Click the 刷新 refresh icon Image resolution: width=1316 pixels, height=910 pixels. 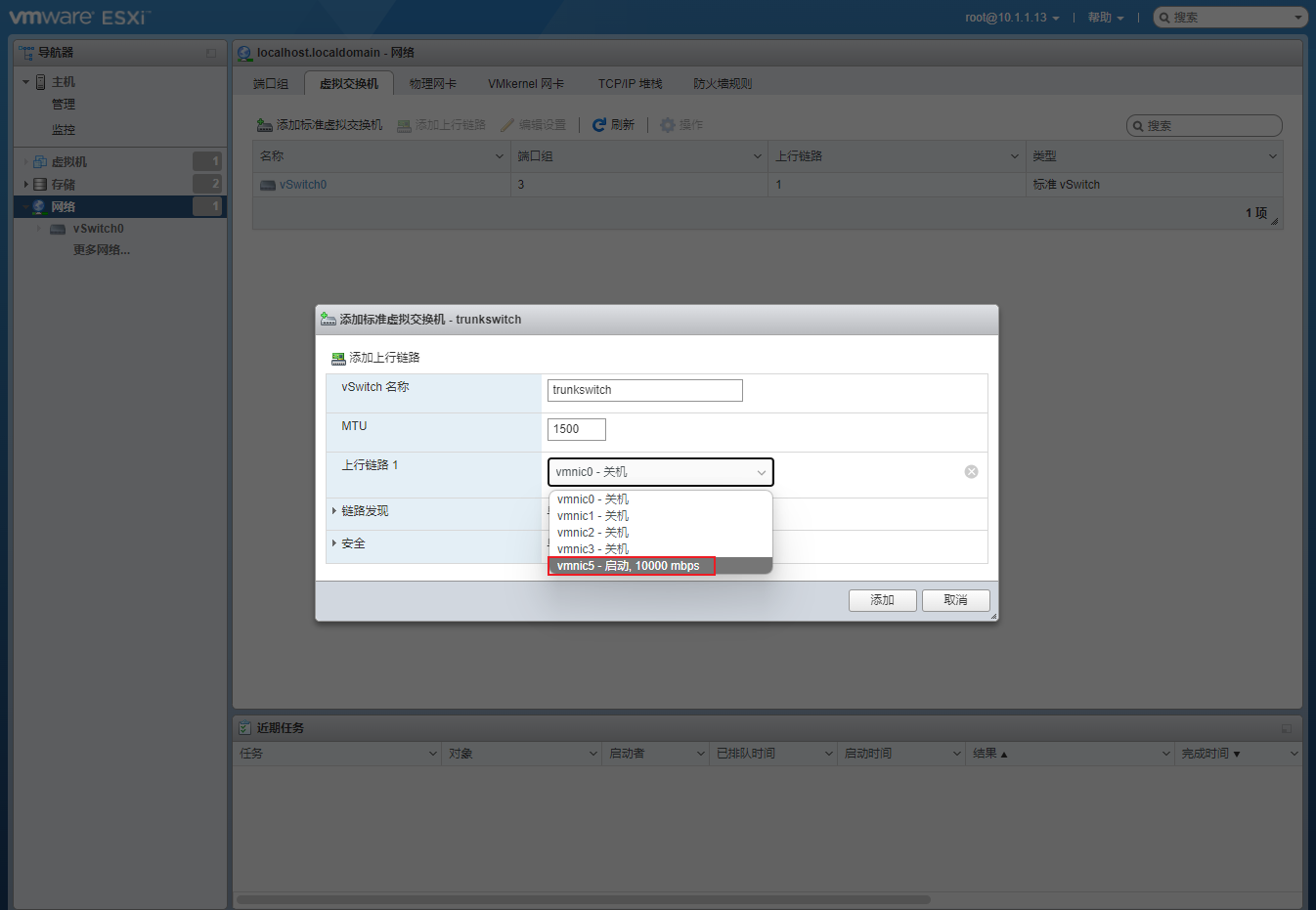click(x=599, y=125)
